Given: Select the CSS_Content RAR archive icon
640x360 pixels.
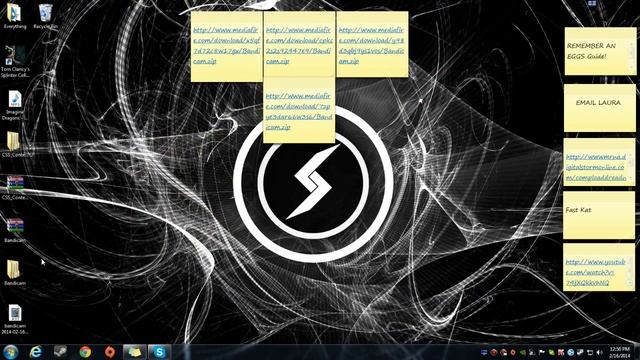Looking at the screenshot, I should [15, 188].
